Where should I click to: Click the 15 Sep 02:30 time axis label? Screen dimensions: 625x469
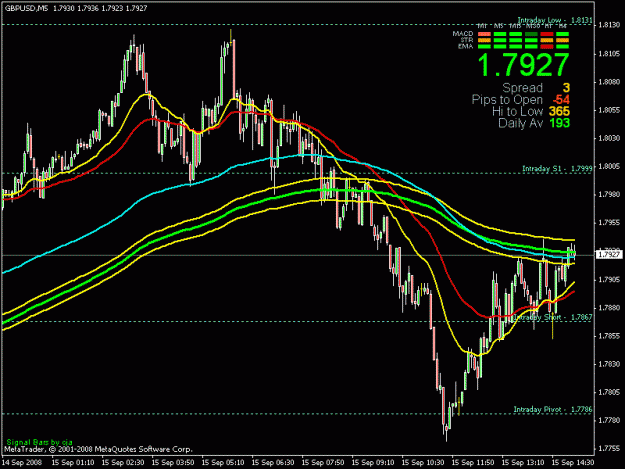click(x=123, y=463)
